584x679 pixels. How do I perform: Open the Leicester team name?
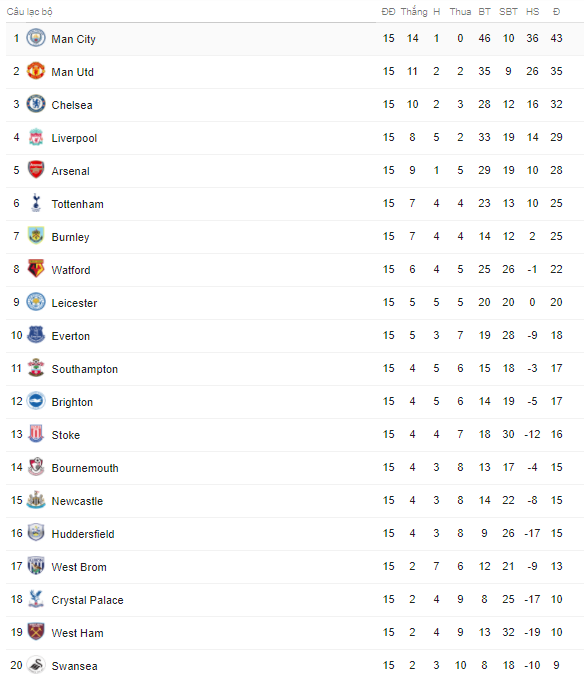74,303
